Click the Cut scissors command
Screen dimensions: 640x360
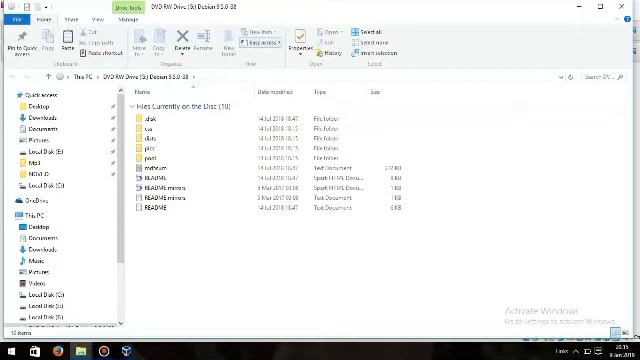pyautogui.click(x=89, y=32)
